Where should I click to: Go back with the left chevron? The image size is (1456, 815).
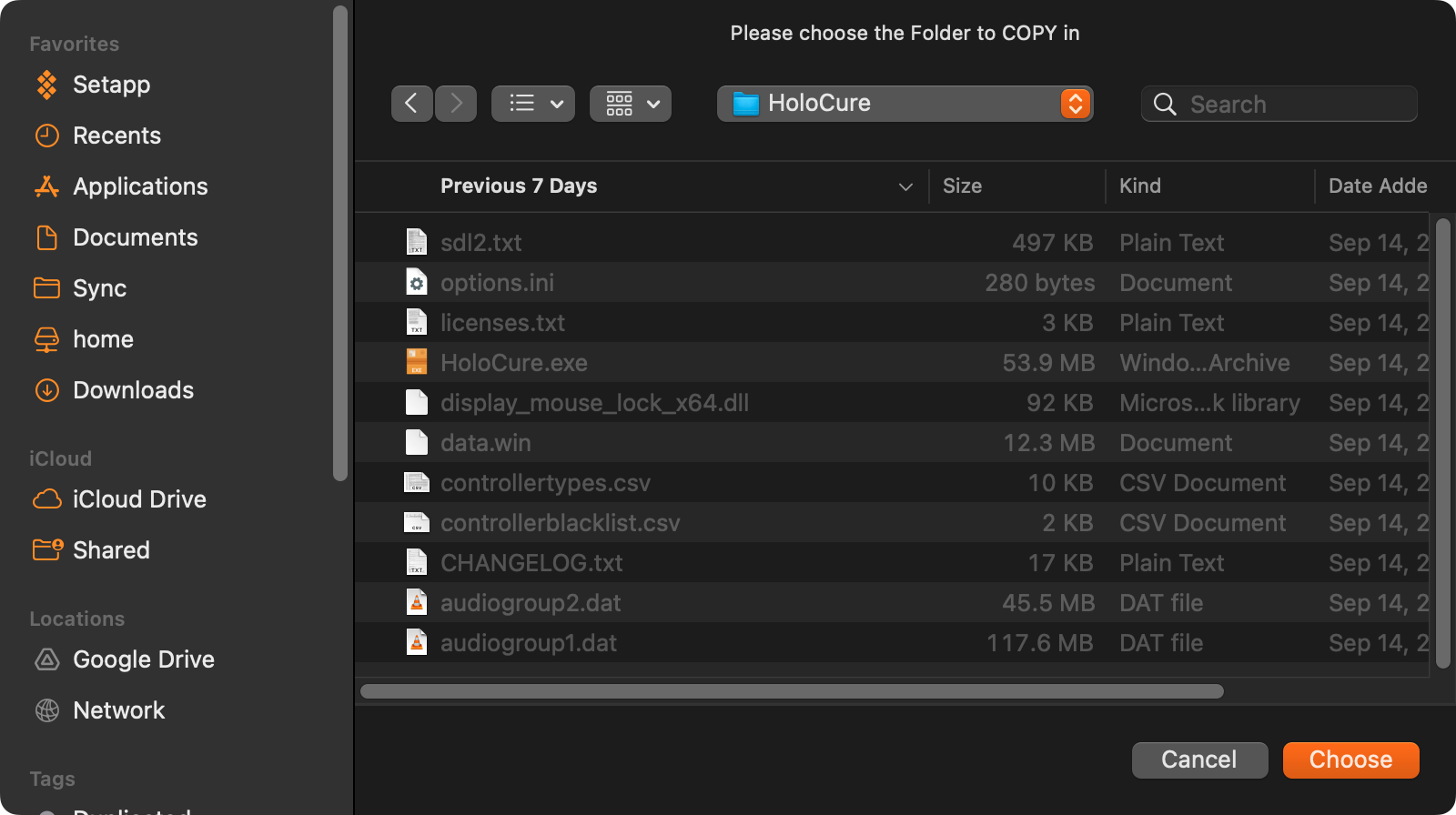(412, 104)
